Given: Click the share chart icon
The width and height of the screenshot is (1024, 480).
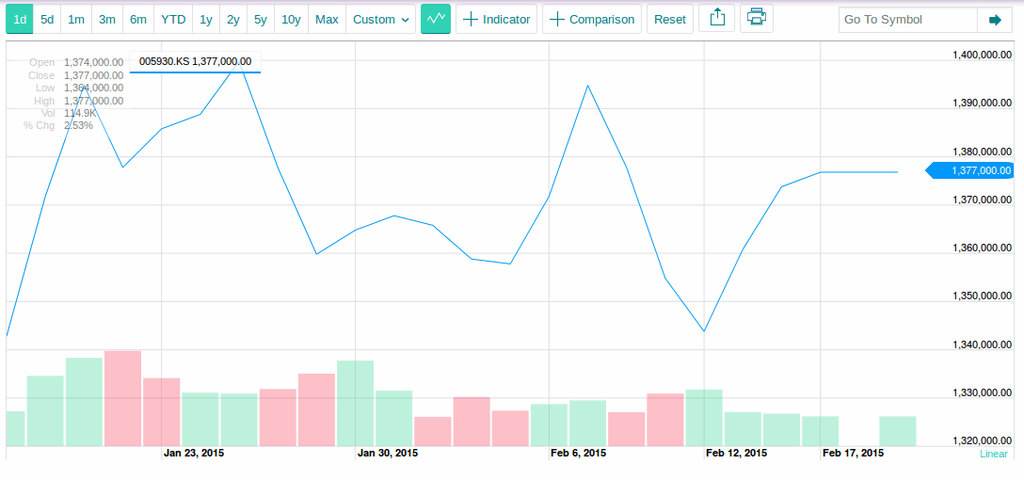Looking at the screenshot, I should (x=716, y=19).
